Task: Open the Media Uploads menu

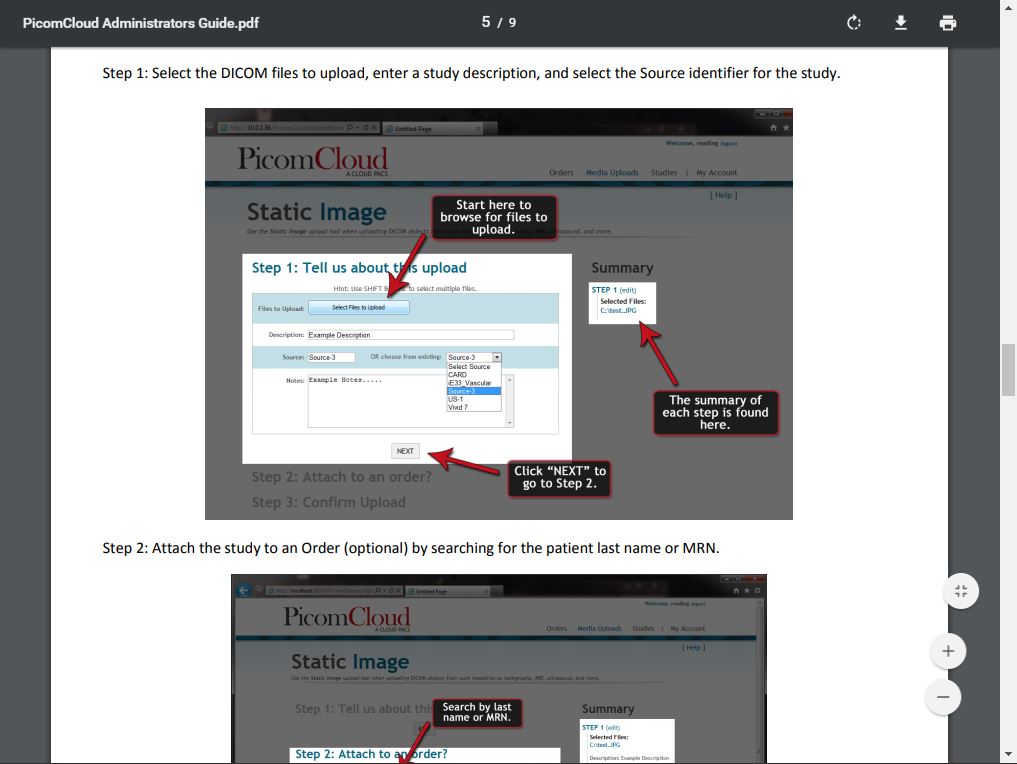Action: pos(611,172)
